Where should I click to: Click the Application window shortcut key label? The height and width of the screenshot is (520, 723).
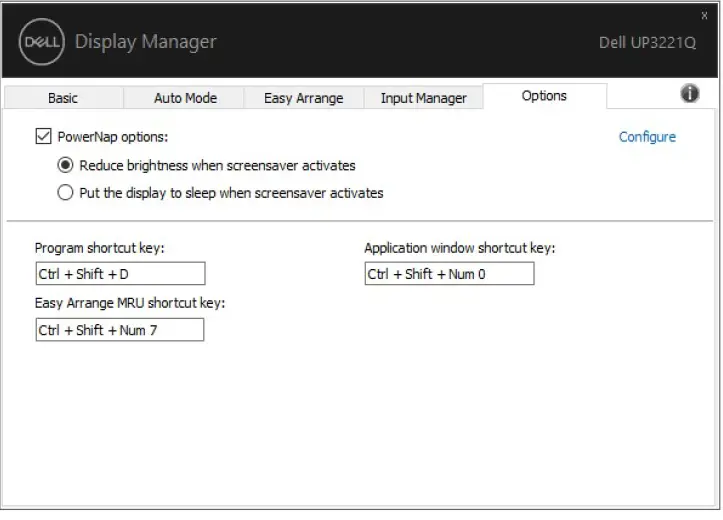tap(460, 248)
